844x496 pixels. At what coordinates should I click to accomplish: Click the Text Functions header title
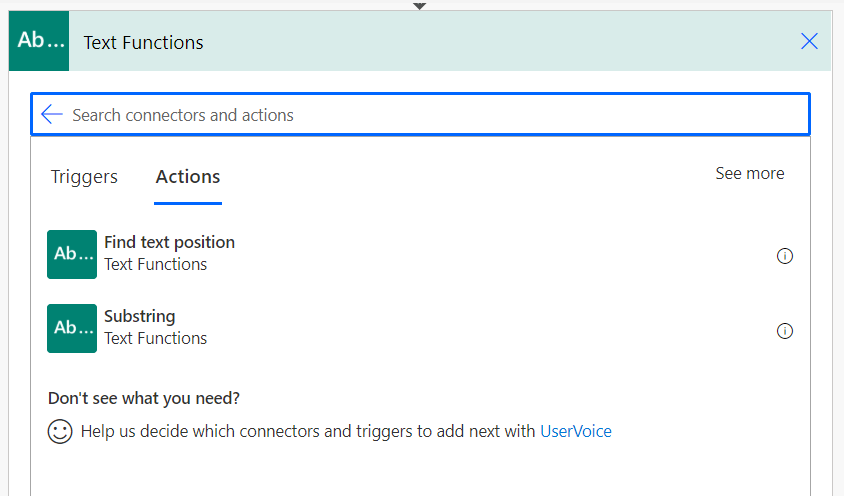tap(143, 42)
